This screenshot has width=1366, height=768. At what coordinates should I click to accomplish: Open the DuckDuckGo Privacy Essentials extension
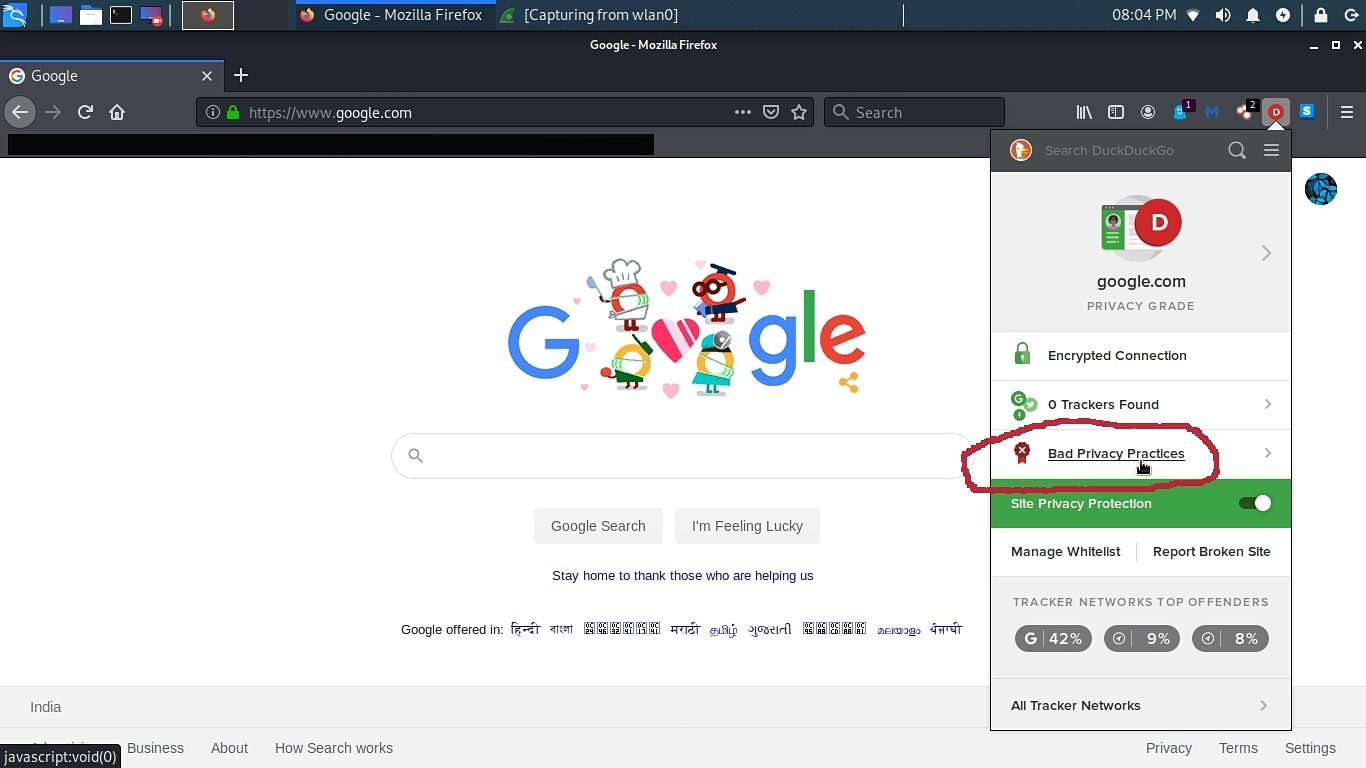click(x=1276, y=112)
